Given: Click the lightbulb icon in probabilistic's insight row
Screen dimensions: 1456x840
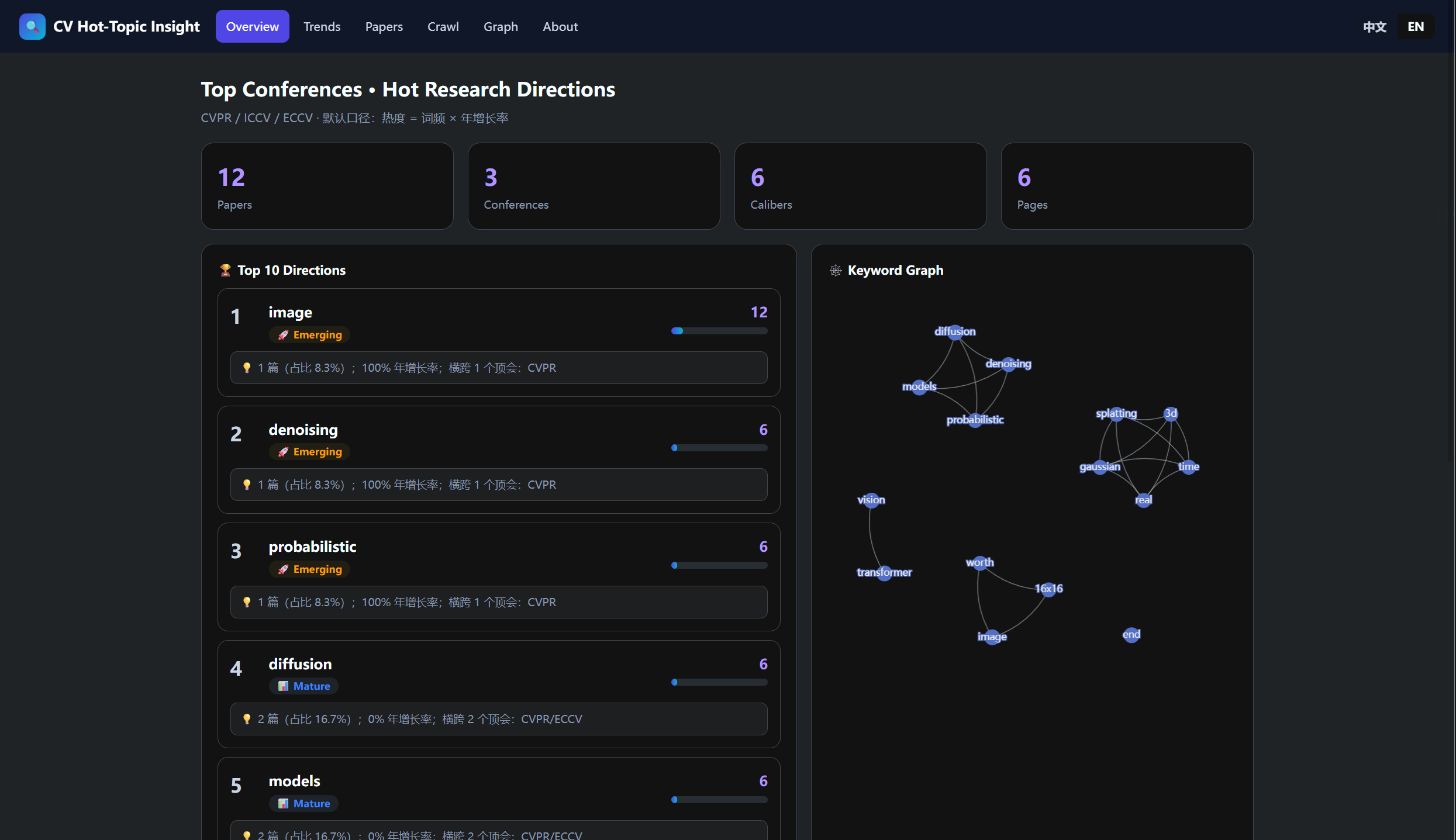Looking at the screenshot, I should point(247,602).
